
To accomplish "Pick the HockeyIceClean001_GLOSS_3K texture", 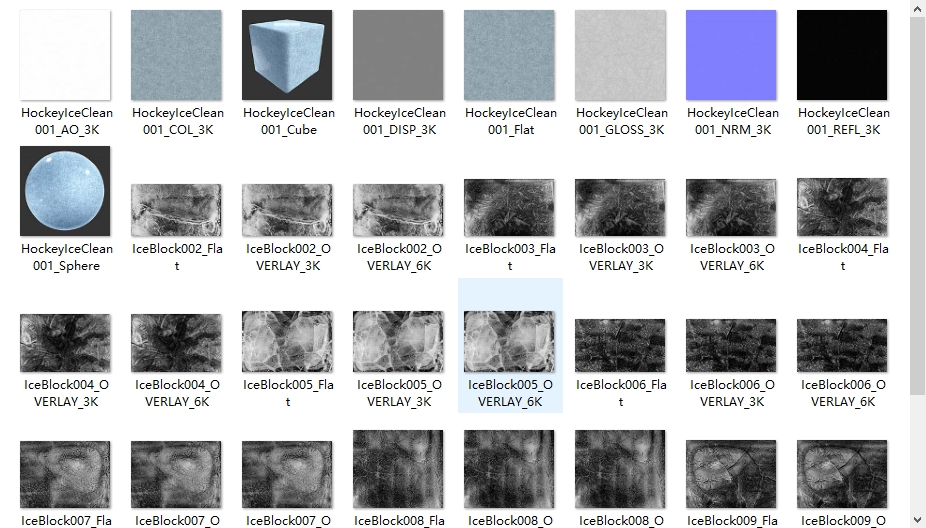I will [621, 55].
